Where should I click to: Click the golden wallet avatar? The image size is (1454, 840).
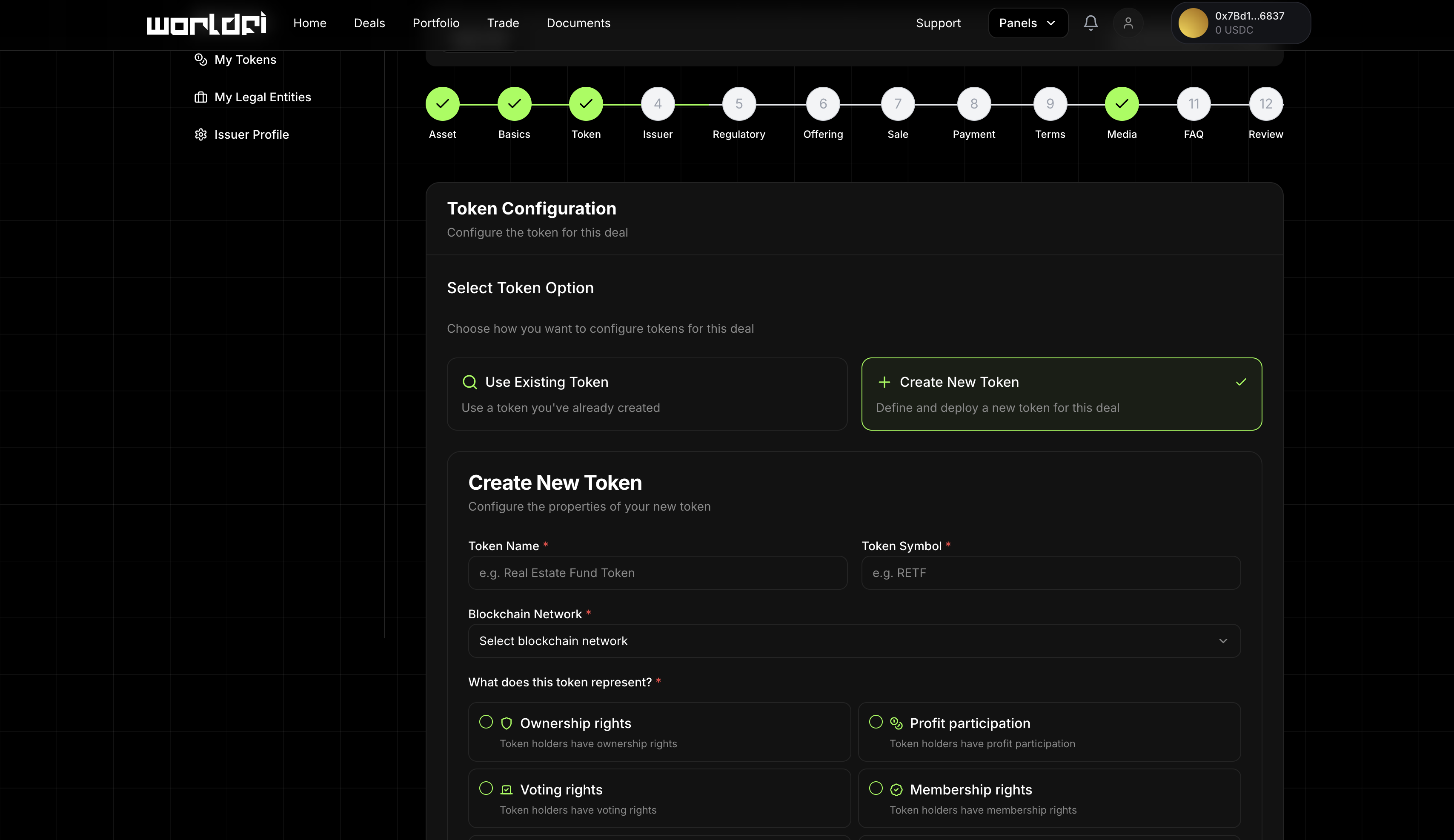coord(1193,23)
